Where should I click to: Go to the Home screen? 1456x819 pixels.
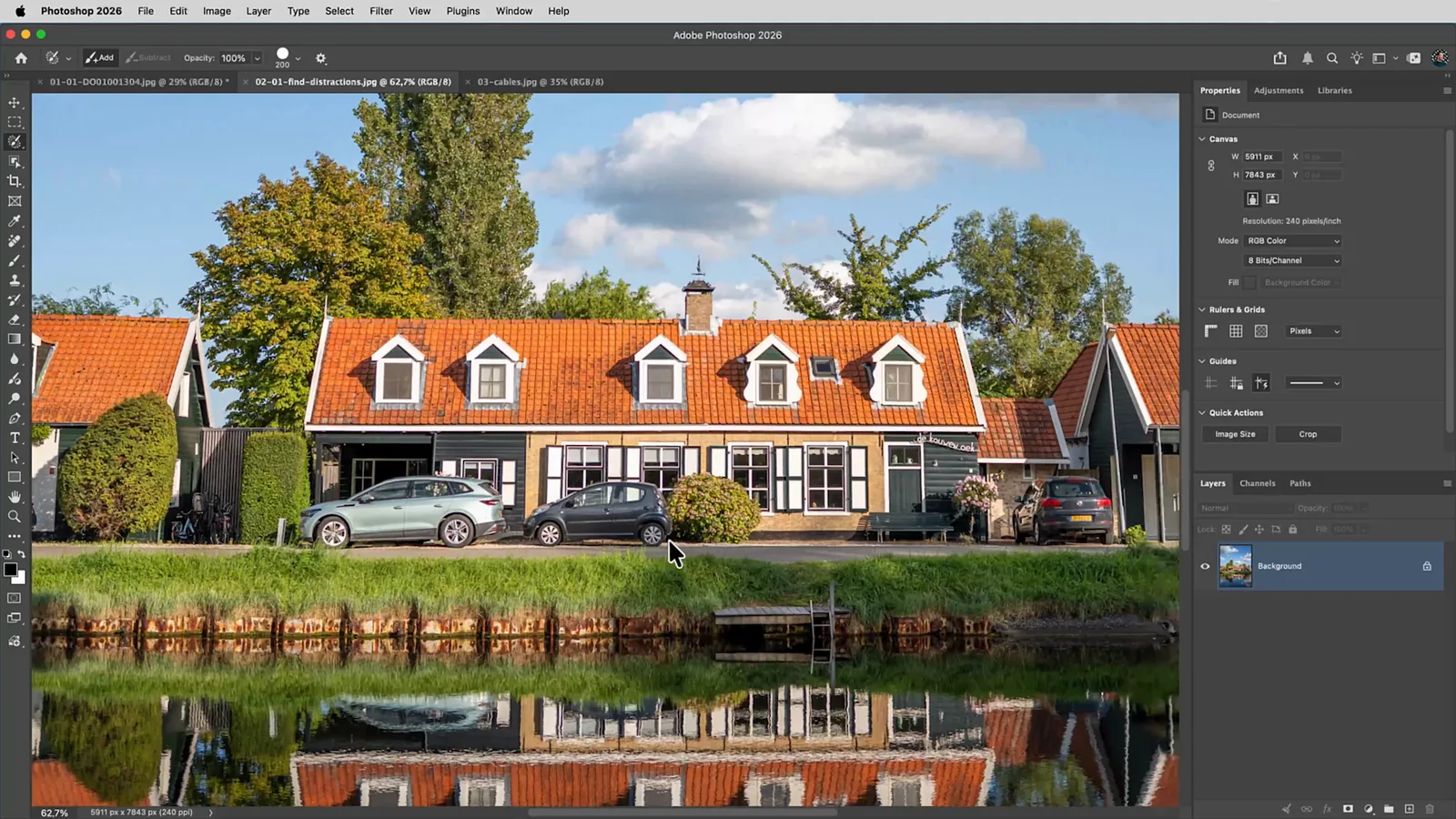pos(21,58)
